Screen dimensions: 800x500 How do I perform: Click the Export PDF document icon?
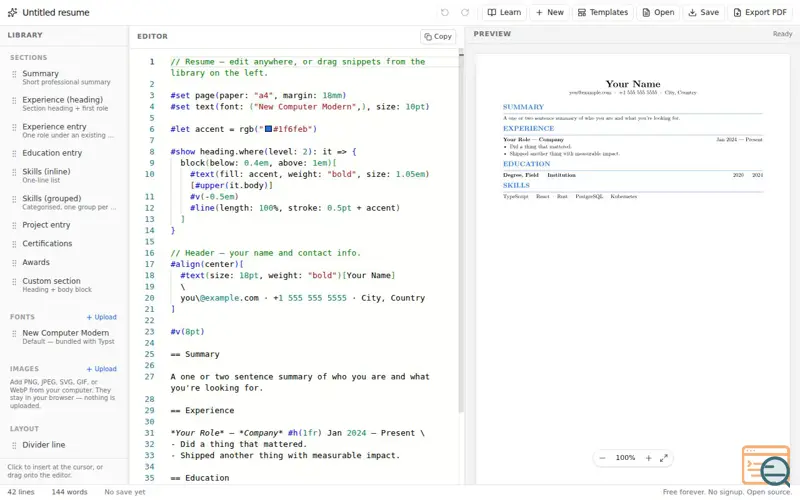[737, 12]
